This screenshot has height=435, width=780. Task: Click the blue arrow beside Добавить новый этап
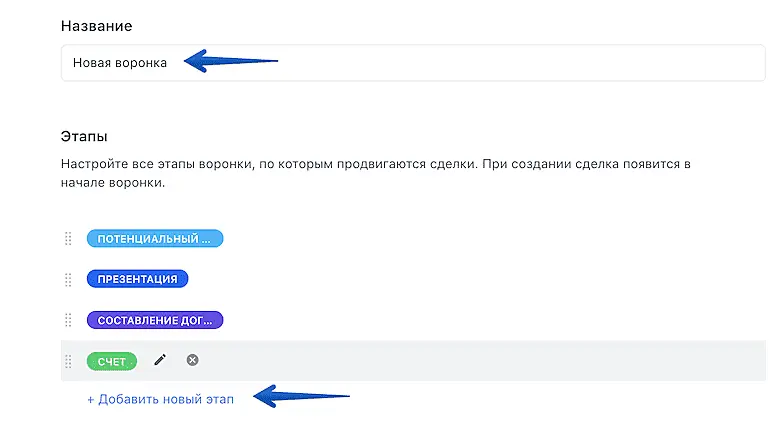pos(300,398)
